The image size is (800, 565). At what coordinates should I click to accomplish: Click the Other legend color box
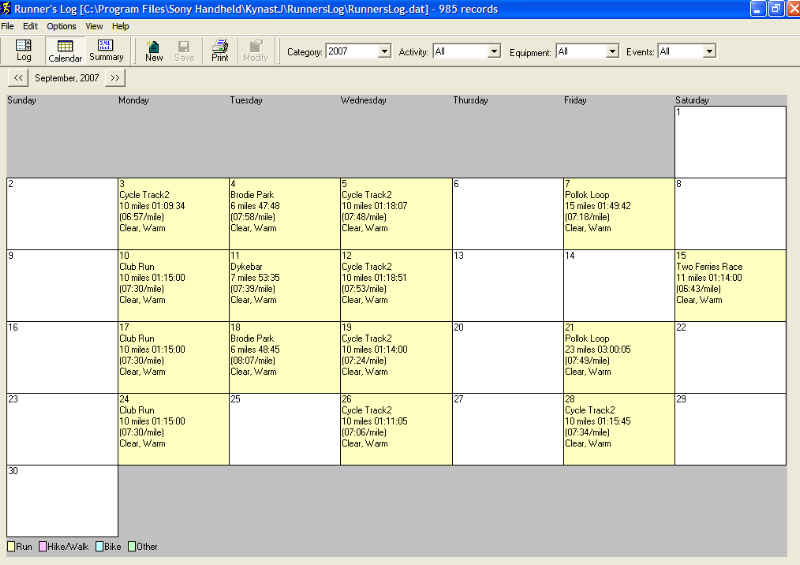[x=132, y=547]
